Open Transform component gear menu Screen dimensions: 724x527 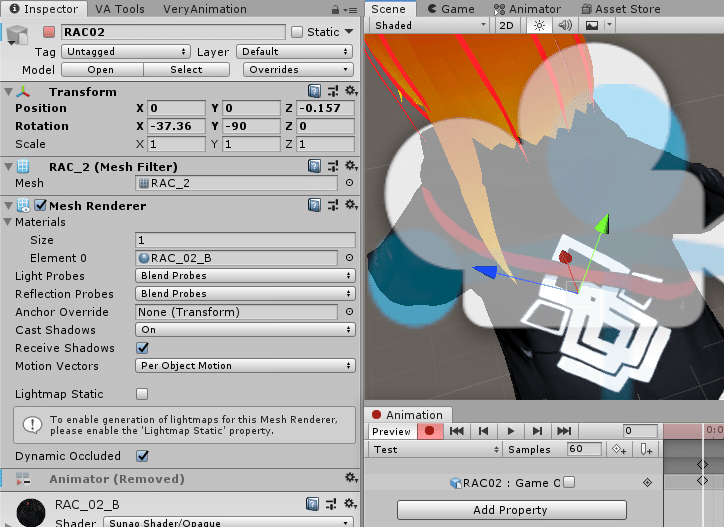coord(351,91)
